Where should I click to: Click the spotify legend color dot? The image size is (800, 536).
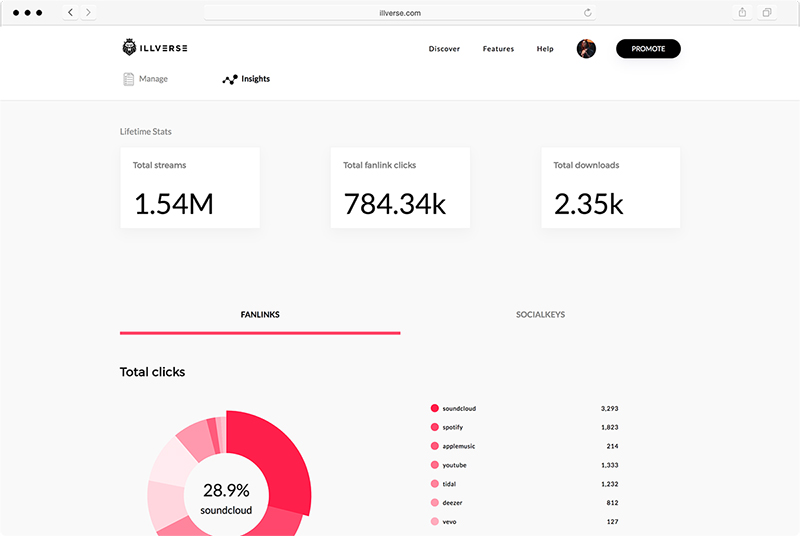[435, 427]
